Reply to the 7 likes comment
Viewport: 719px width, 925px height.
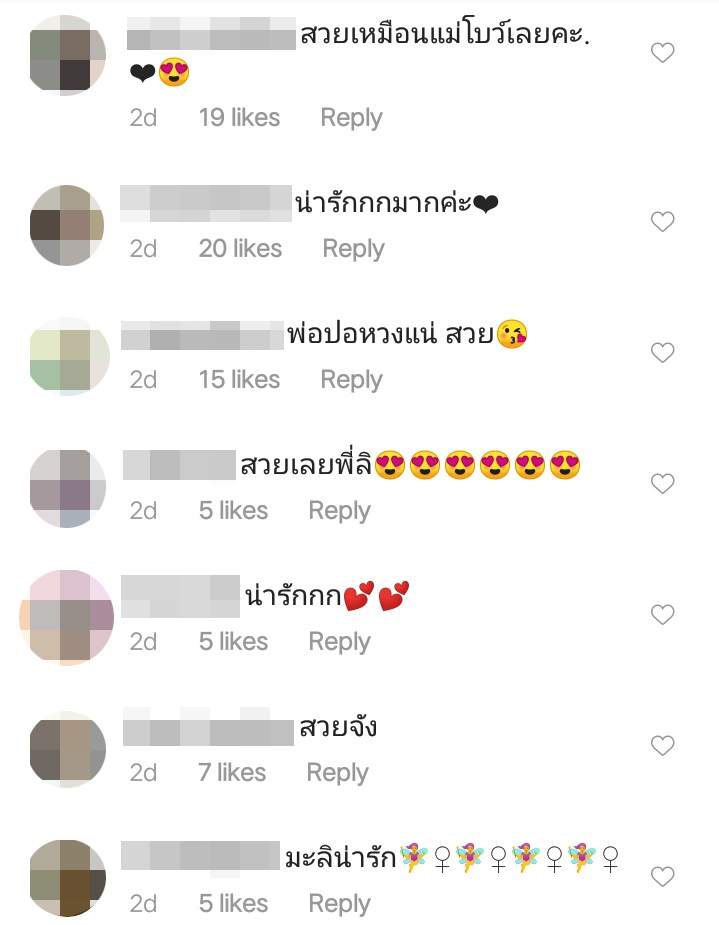pos(337,773)
